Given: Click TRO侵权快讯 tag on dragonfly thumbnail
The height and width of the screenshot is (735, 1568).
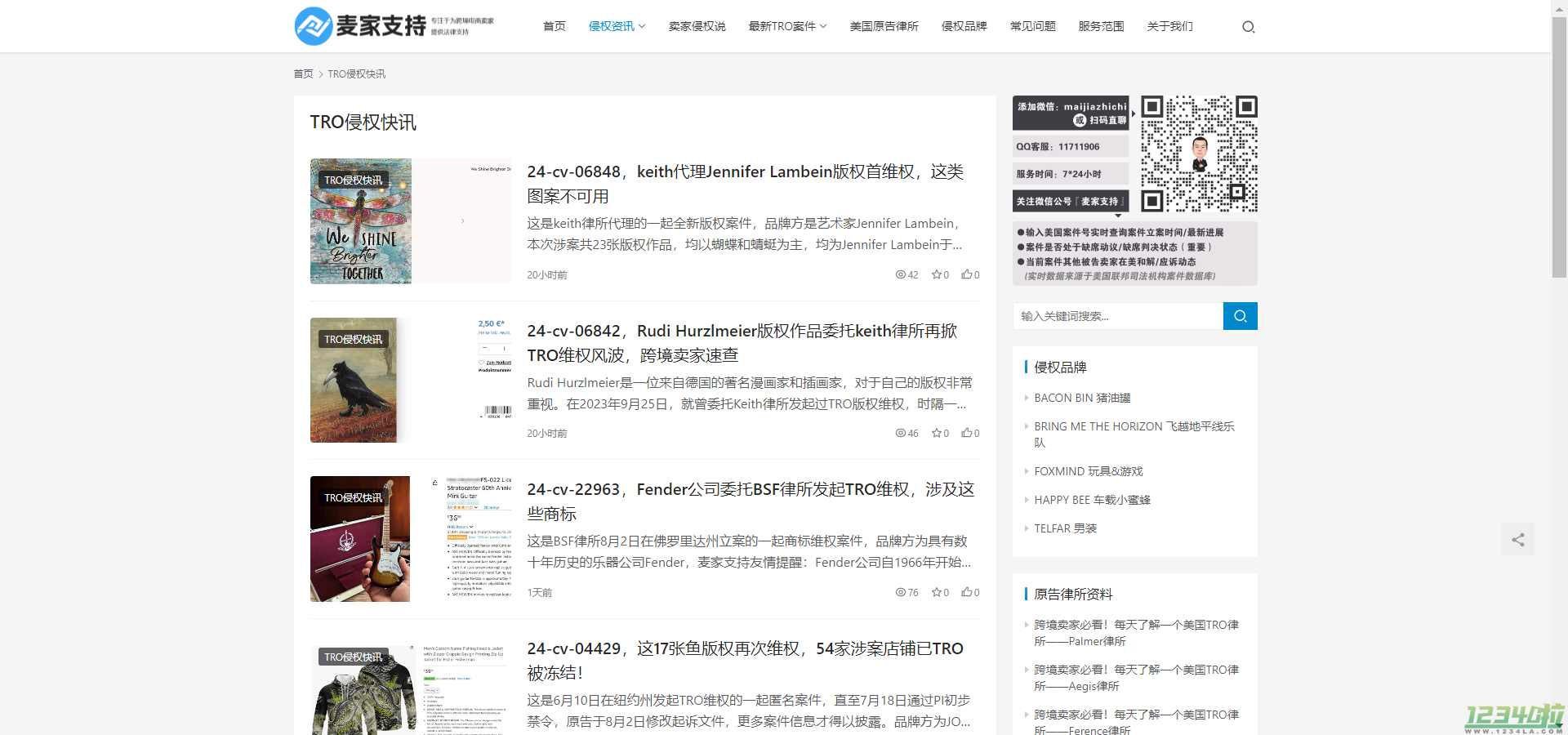Looking at the screenshot, I should [x=353, y=180].
